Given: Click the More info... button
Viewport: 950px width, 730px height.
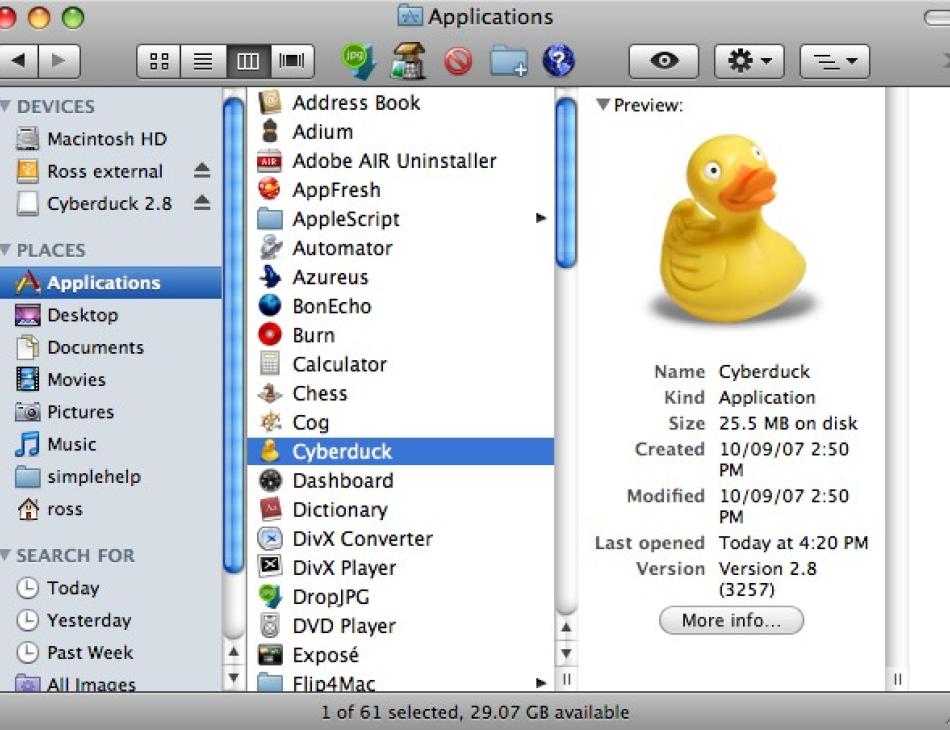Looking at the screenshot, I should (x=731, y=620).
